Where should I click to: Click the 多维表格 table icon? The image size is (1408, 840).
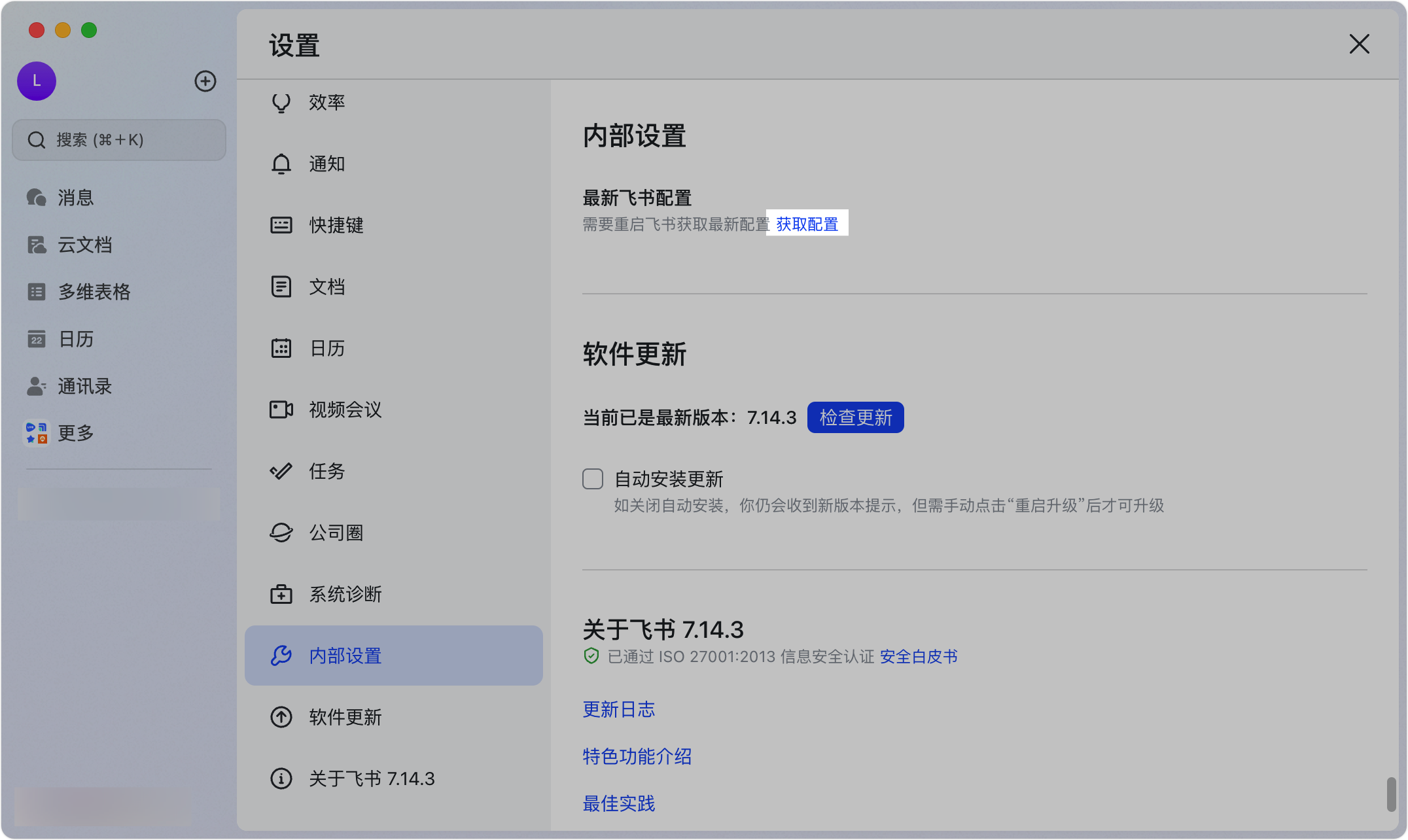coord(37,292)
